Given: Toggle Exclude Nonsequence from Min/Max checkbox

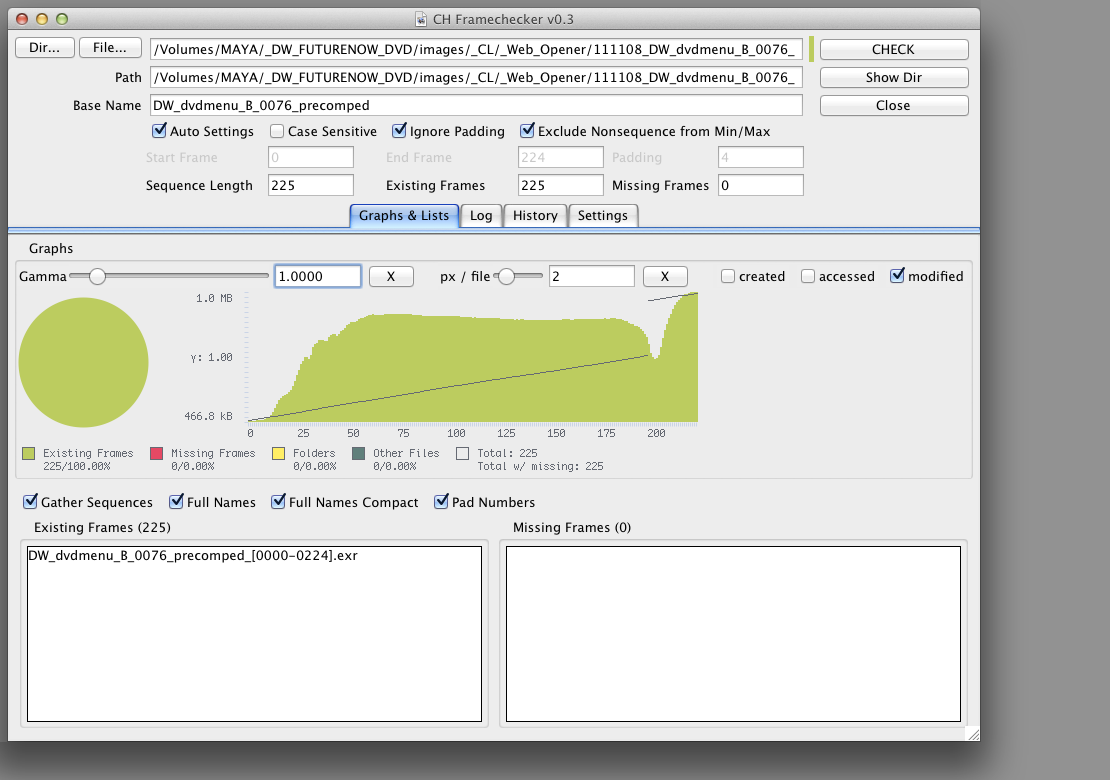Looking at the screenshot, I should coord(527,131).
